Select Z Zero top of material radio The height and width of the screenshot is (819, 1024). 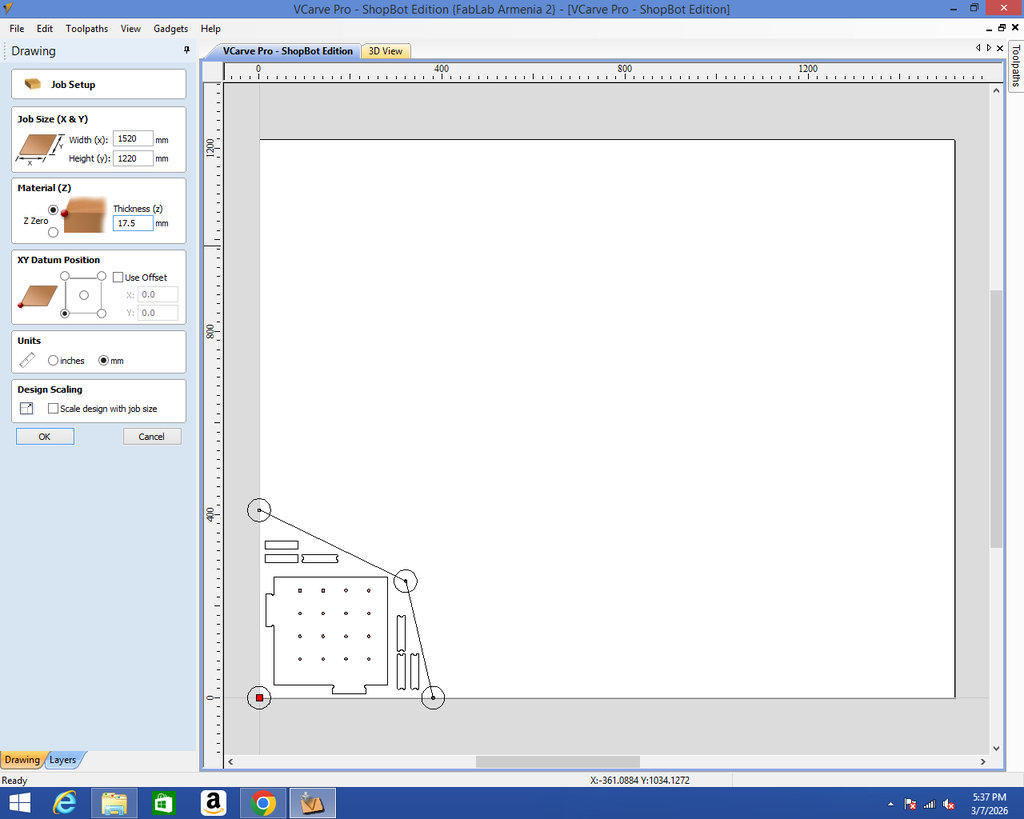click(53, 210)
